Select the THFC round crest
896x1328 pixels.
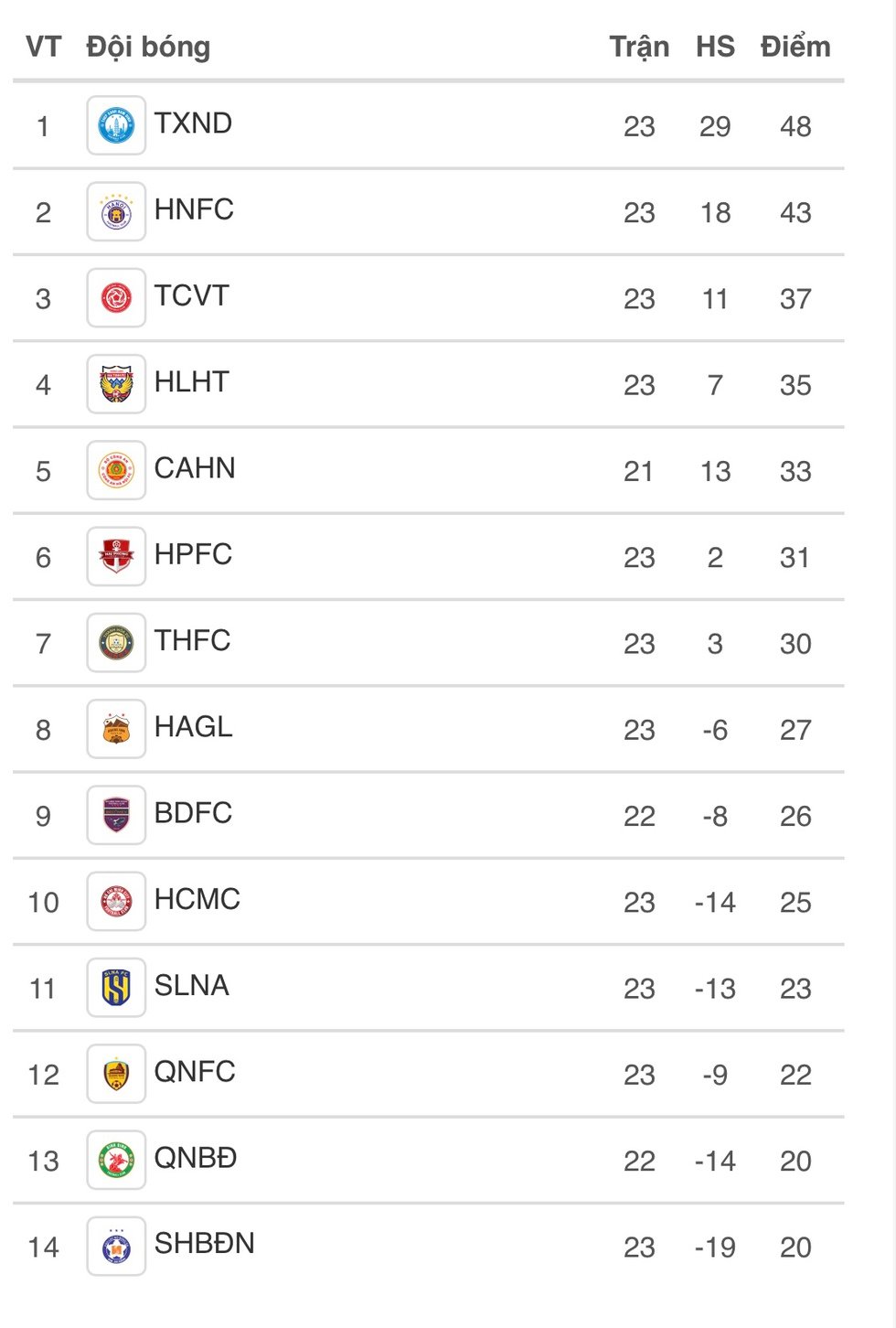pyautogui.click(x=116, y=643)
